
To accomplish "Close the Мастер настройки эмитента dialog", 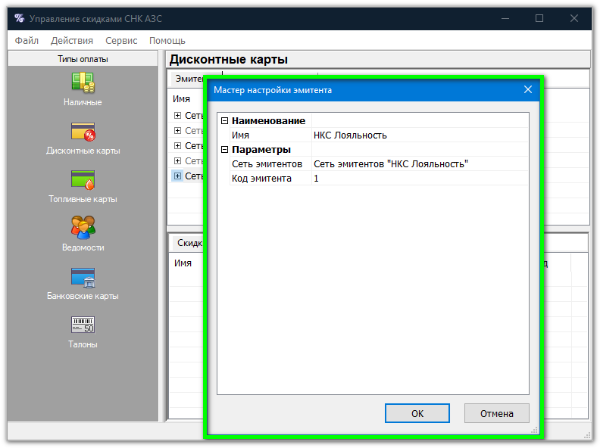I will point(527,90).
